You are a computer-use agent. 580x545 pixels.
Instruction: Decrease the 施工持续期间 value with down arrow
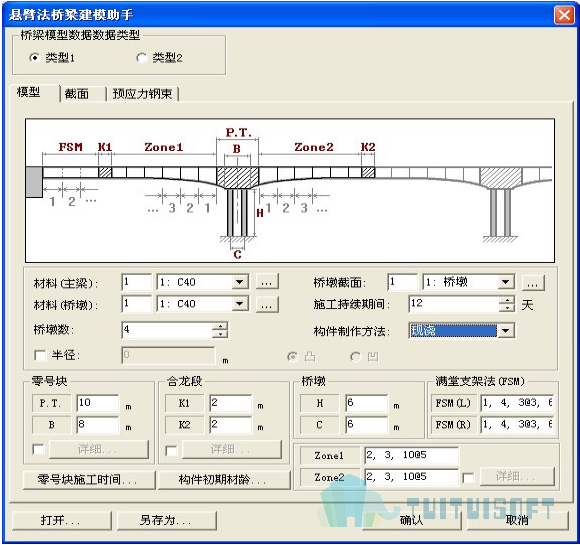[507, 307]
